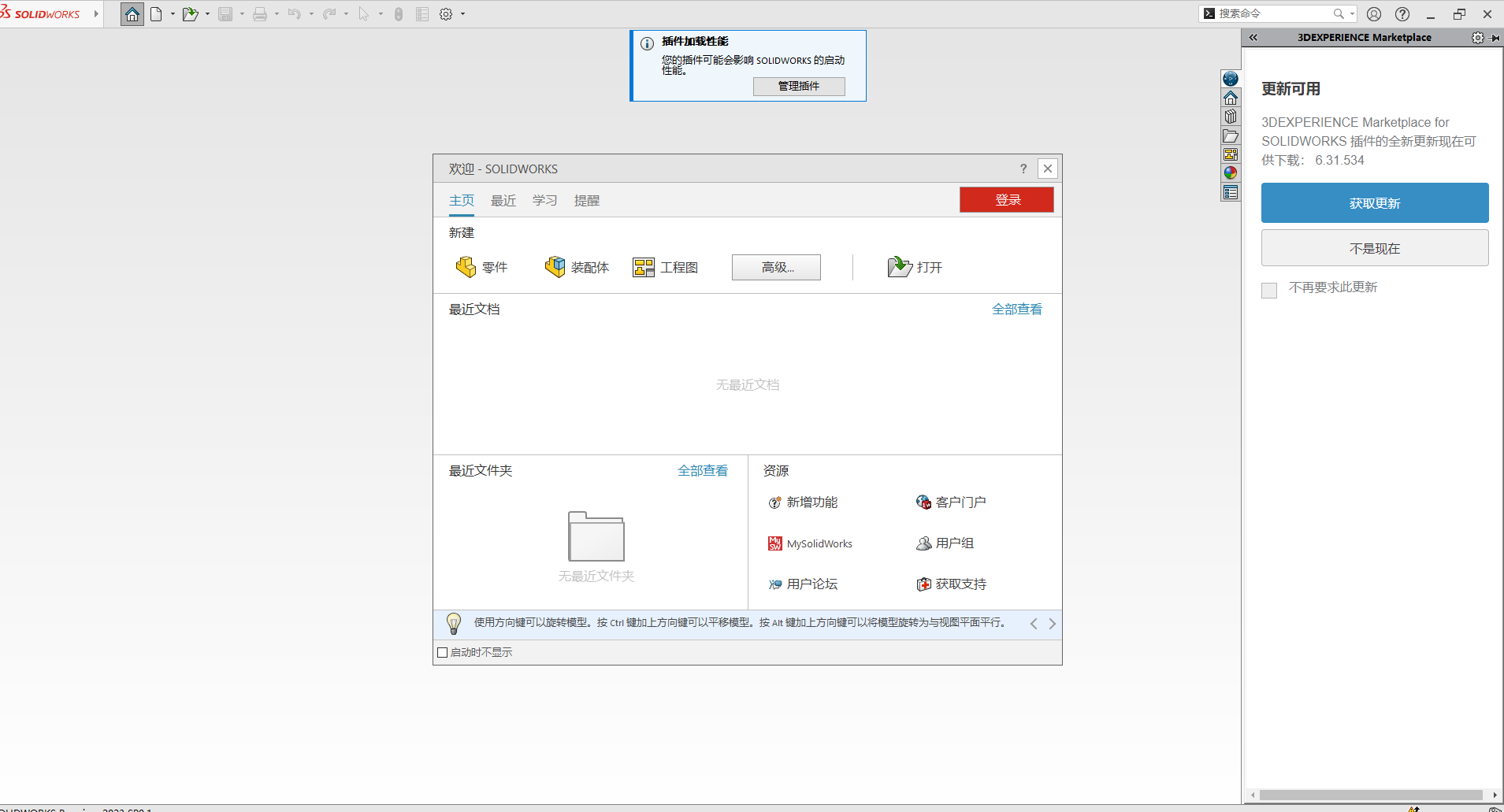Open the Appearances and Scenes panel
The width and height of the screenshot is (1504, 812).
[1231, 172]
